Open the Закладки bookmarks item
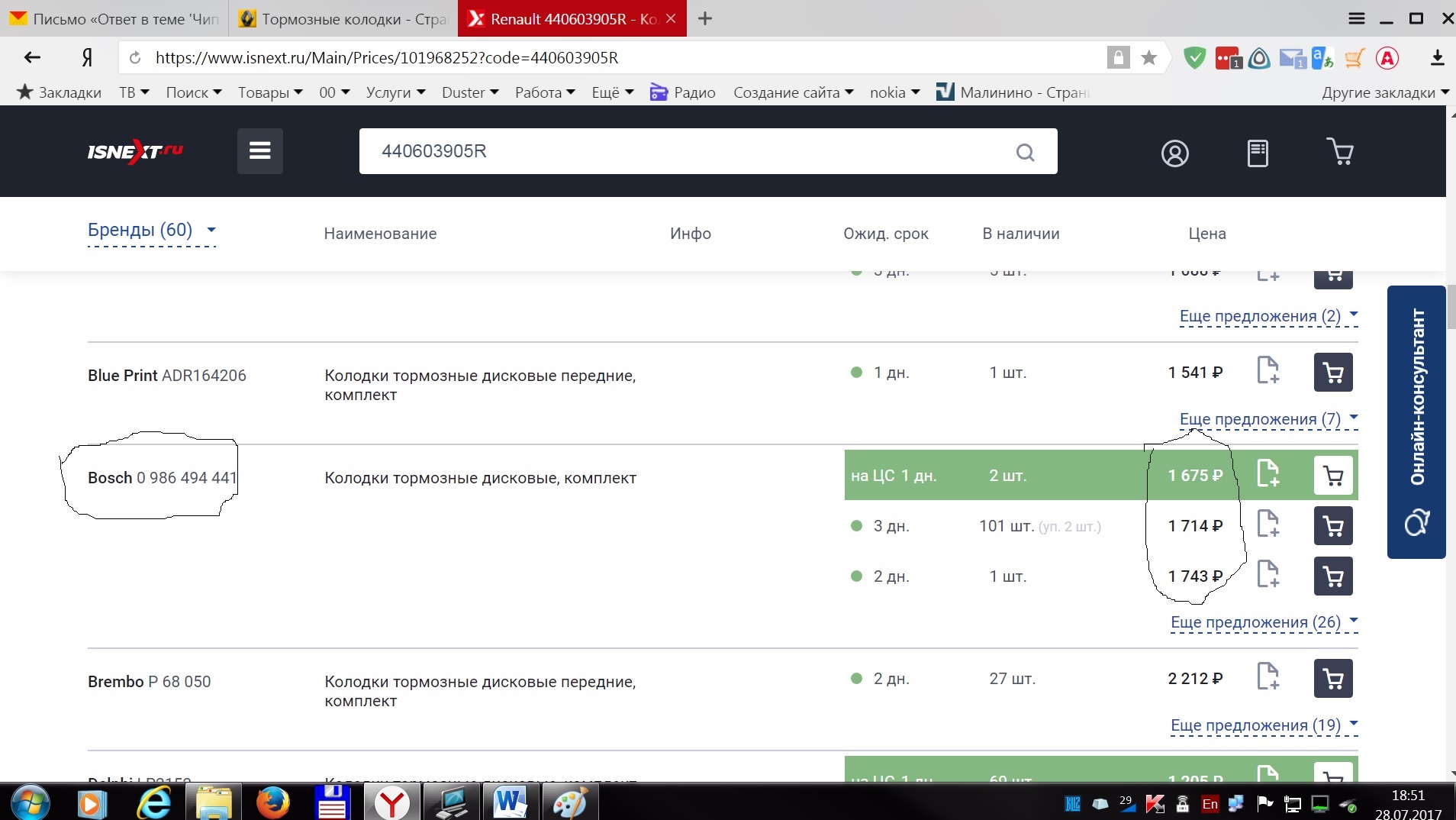The image size is (1456, 820). click(x=60, y=92)
